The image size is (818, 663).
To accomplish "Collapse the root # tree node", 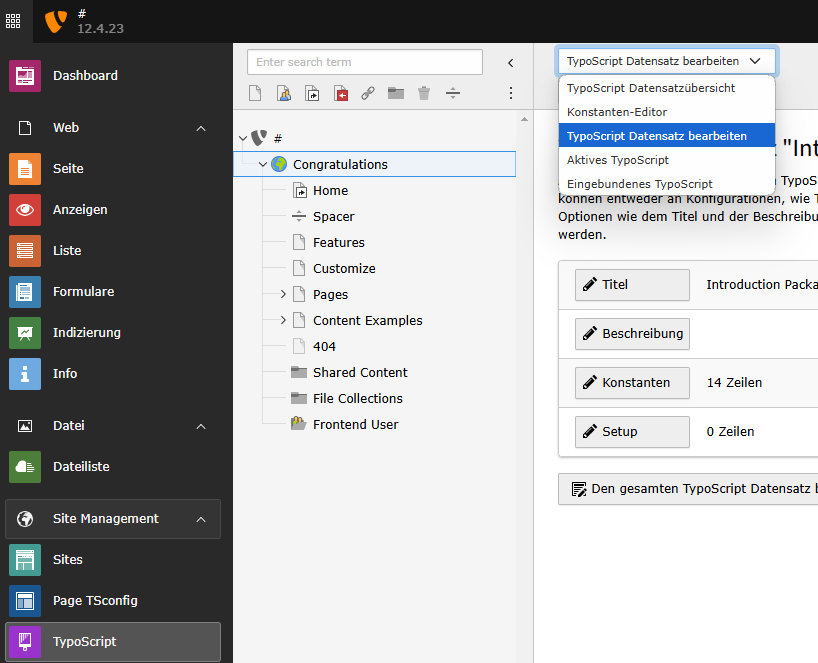I will click(x=243, y=138).
